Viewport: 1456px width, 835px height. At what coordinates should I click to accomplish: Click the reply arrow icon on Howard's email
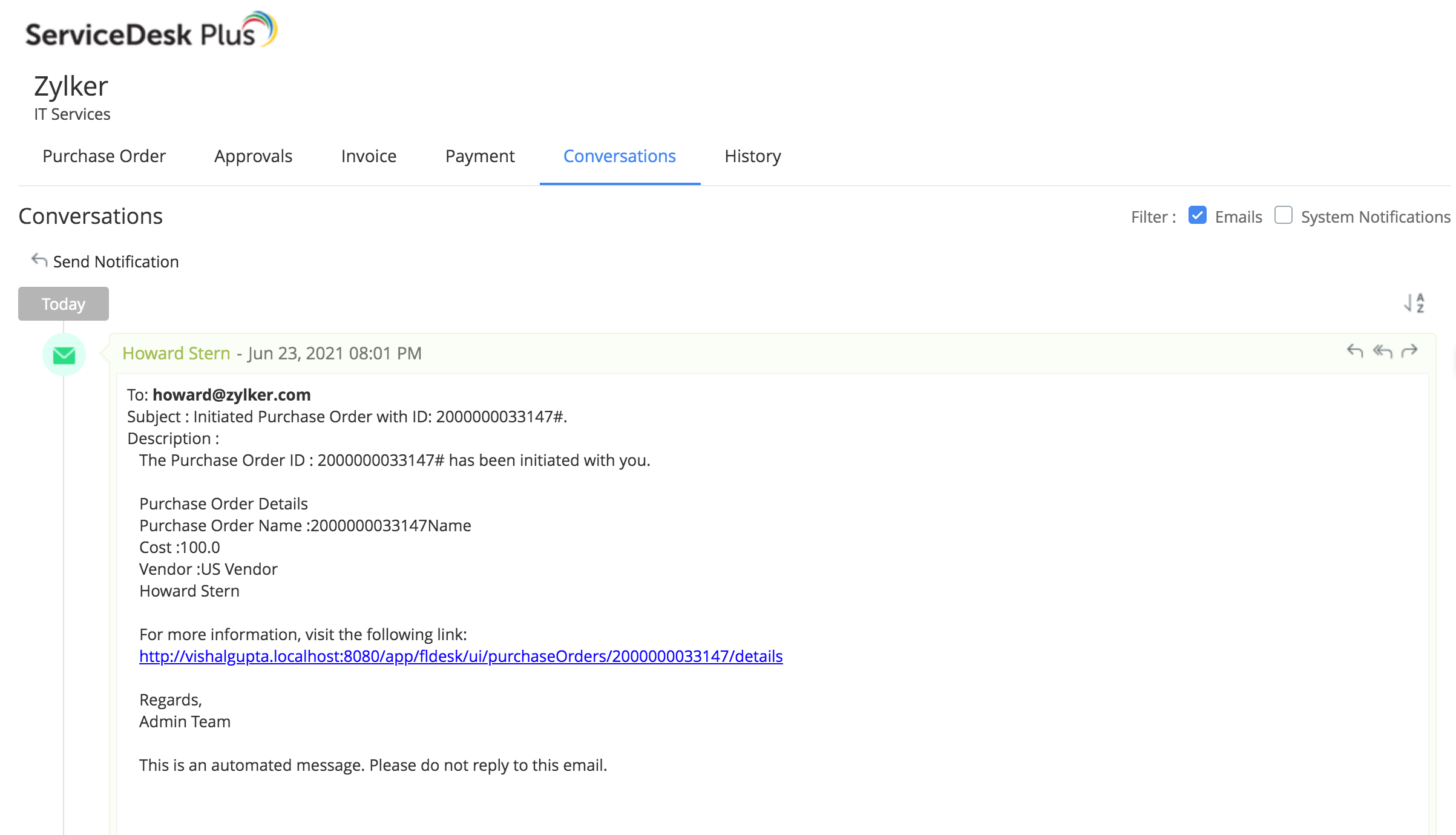pyautogui.click(x=1354, y=351)
